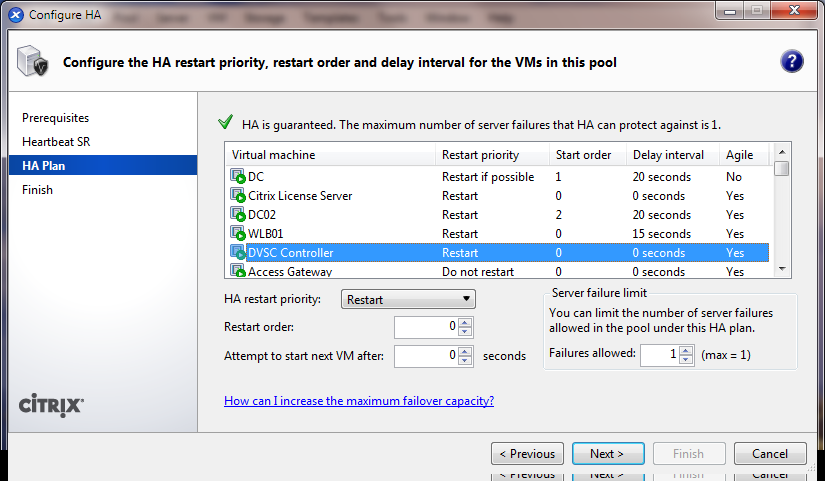Click the Cancel button
The image size is (825, 481).
point(769,454)
